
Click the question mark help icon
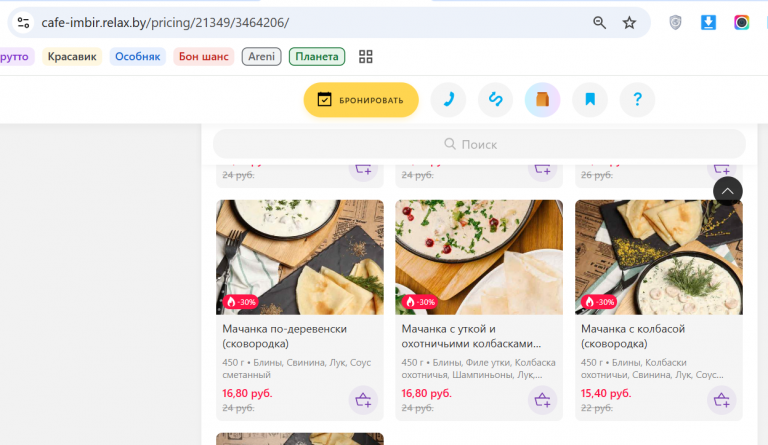637,100
